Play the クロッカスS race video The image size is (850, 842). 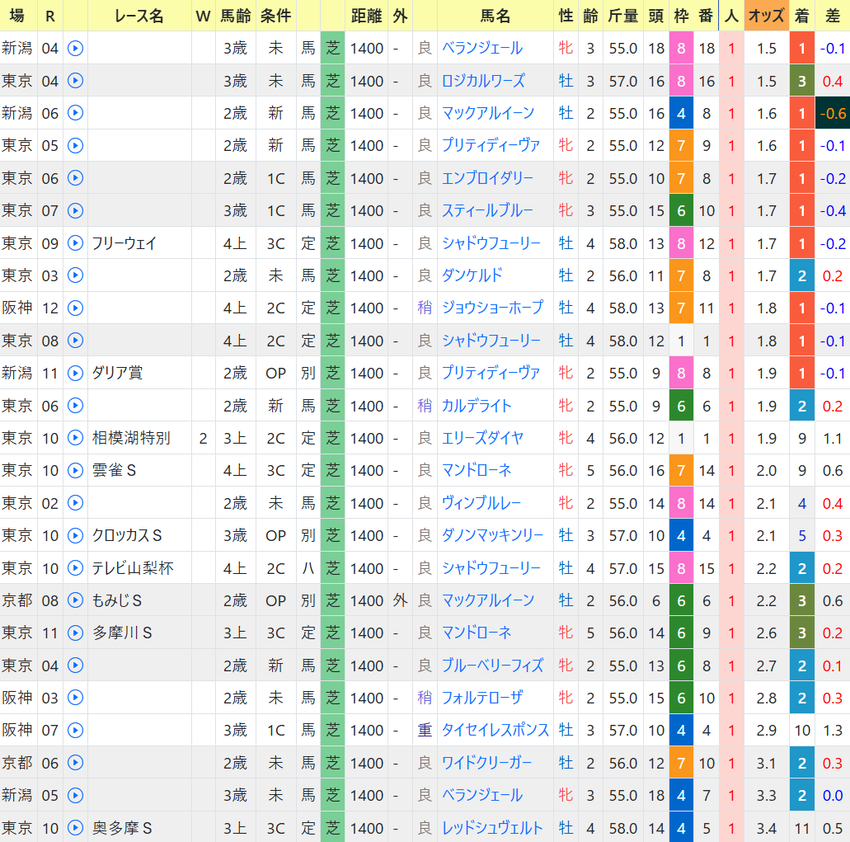point(75,536)
